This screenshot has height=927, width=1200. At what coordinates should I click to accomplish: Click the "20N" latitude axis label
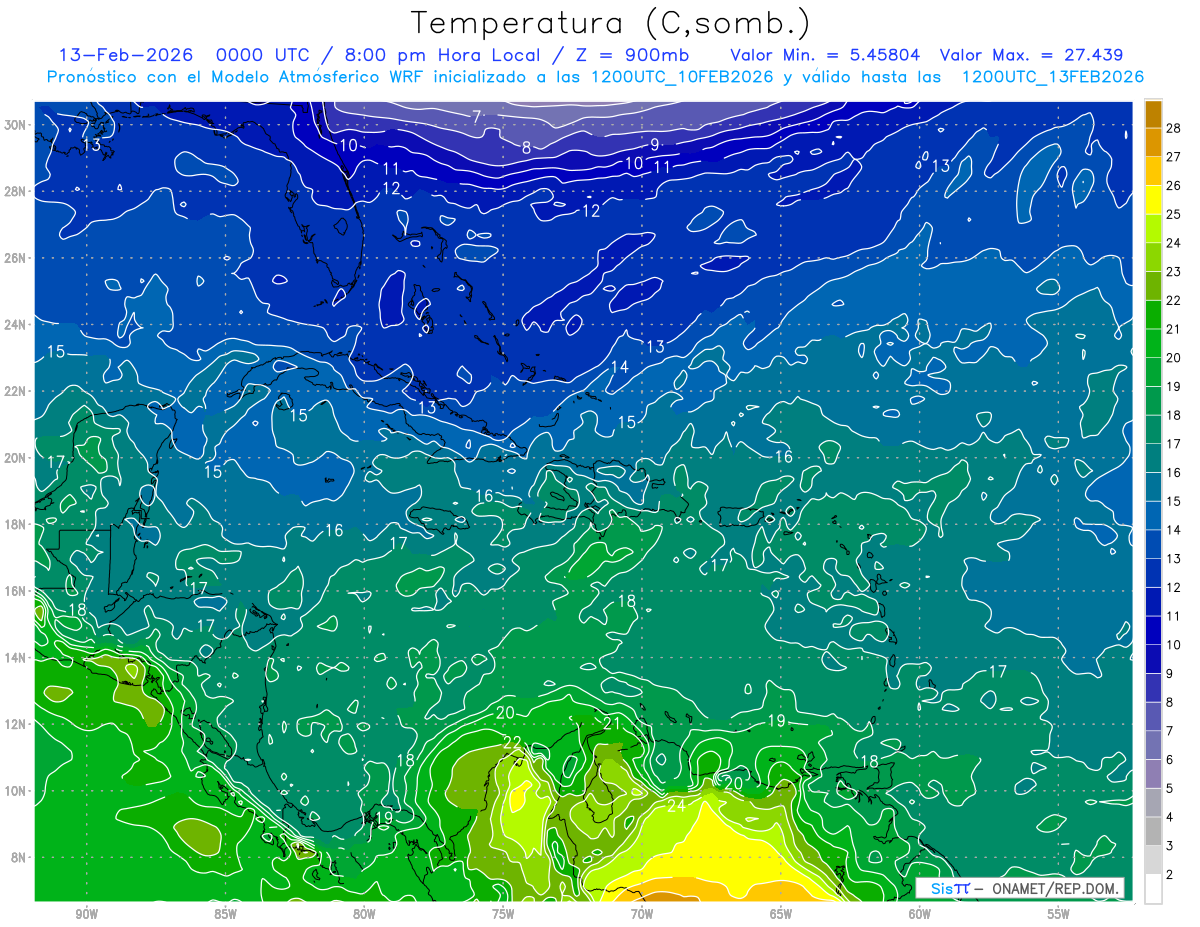point(15,458)
